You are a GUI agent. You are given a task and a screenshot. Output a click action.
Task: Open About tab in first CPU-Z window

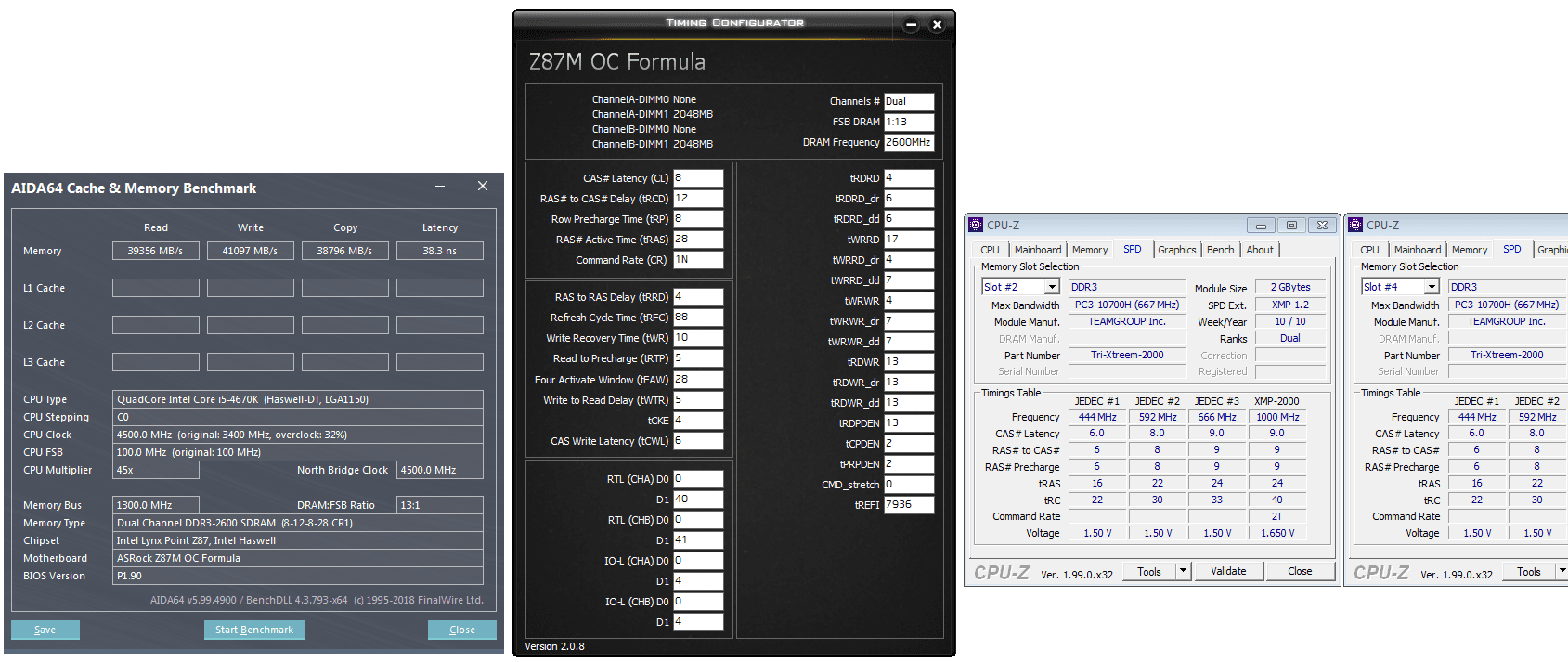pyautogui.click(x=1260, y=250)
